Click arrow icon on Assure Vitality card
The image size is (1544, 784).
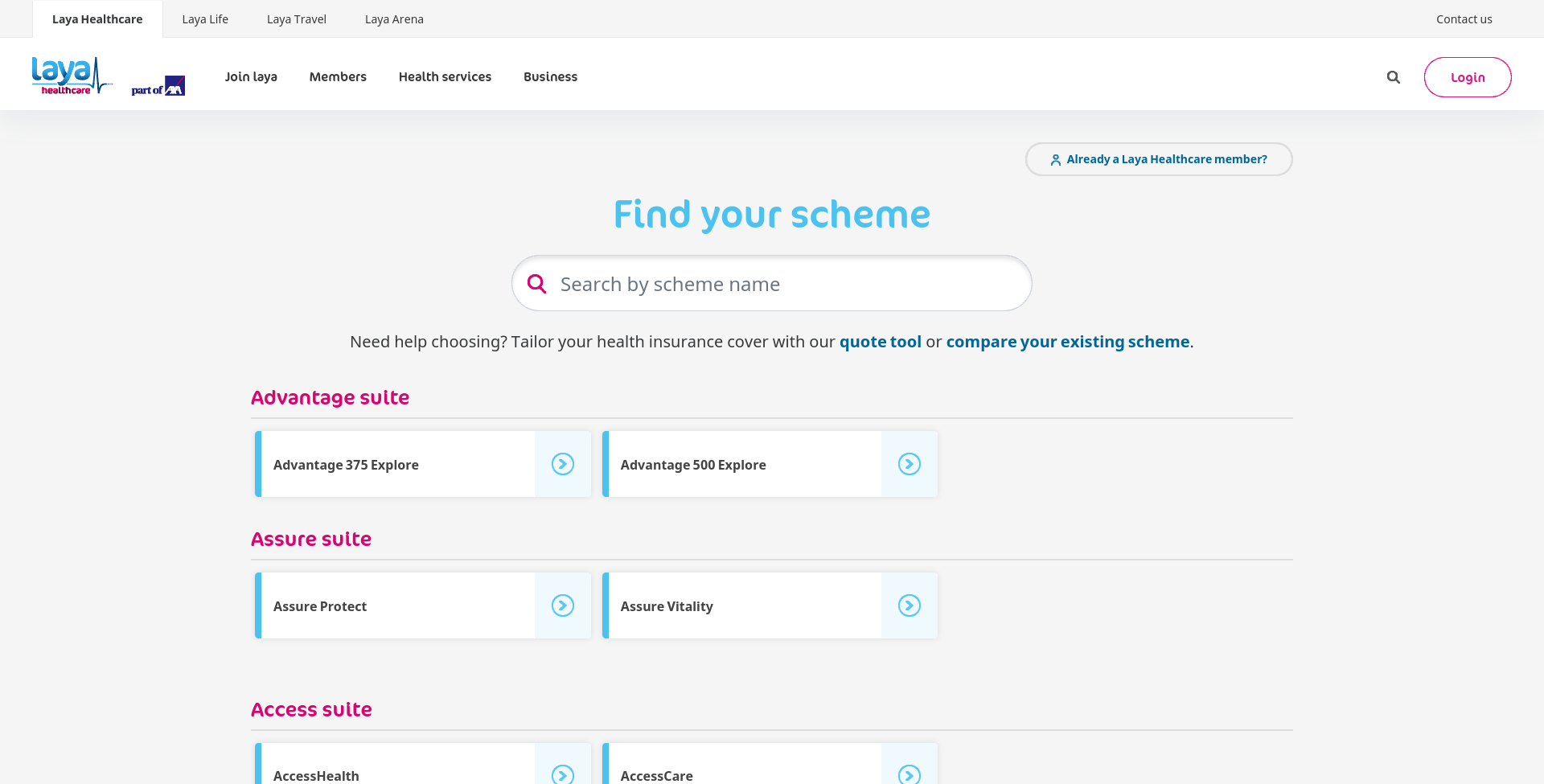tap(910, 605)
